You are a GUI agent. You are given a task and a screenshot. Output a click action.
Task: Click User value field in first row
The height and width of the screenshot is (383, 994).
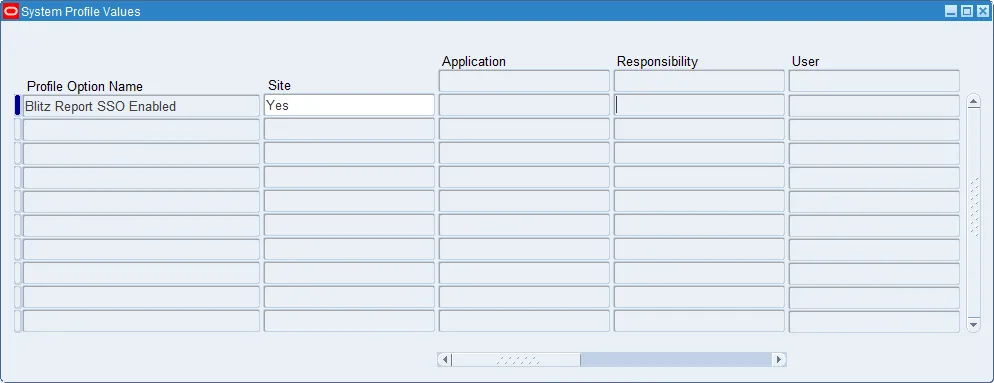874,106
